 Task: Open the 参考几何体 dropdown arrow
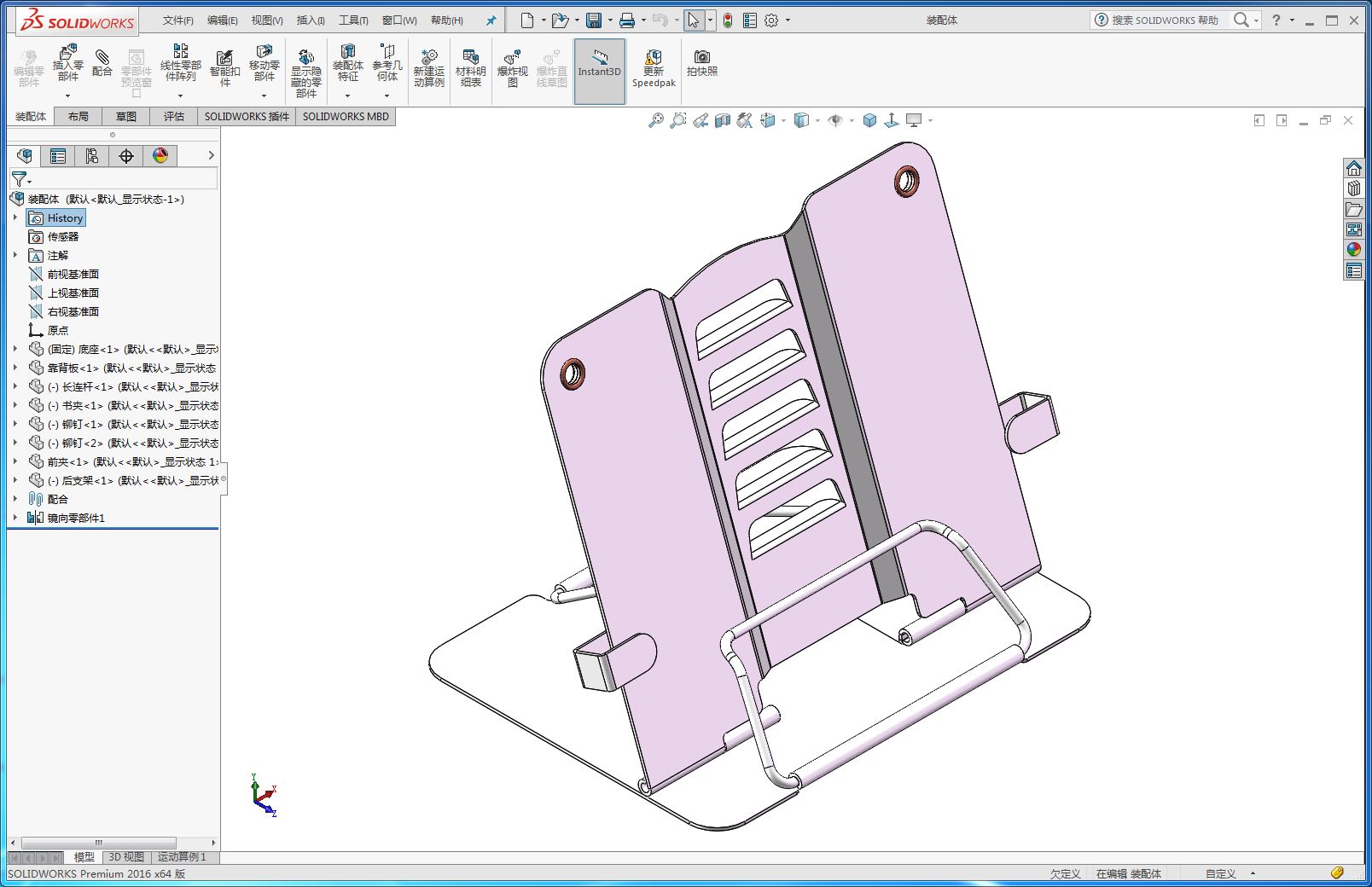coord(387,96)
